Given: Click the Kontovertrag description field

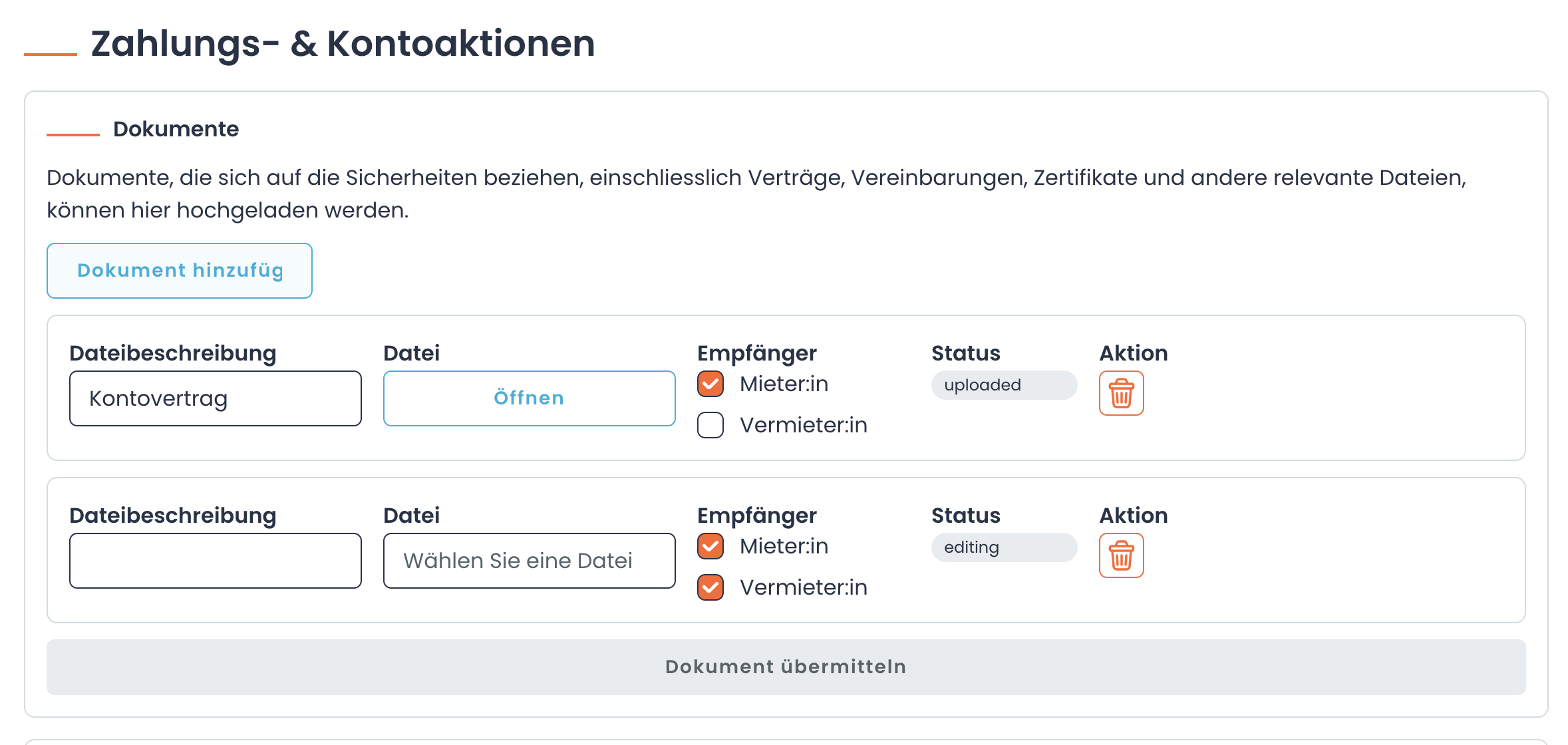Looking at the screenshot, I should coord(214,398).
